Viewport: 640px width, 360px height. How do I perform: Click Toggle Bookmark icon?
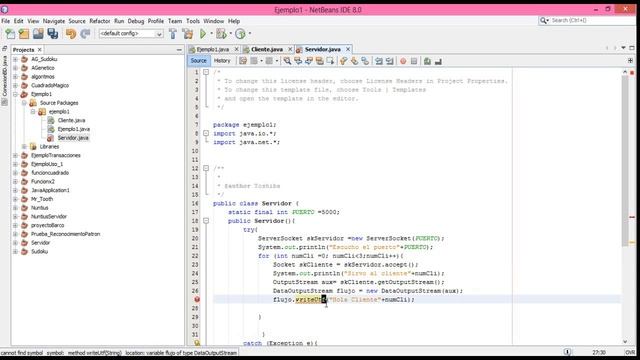(365, 61)
